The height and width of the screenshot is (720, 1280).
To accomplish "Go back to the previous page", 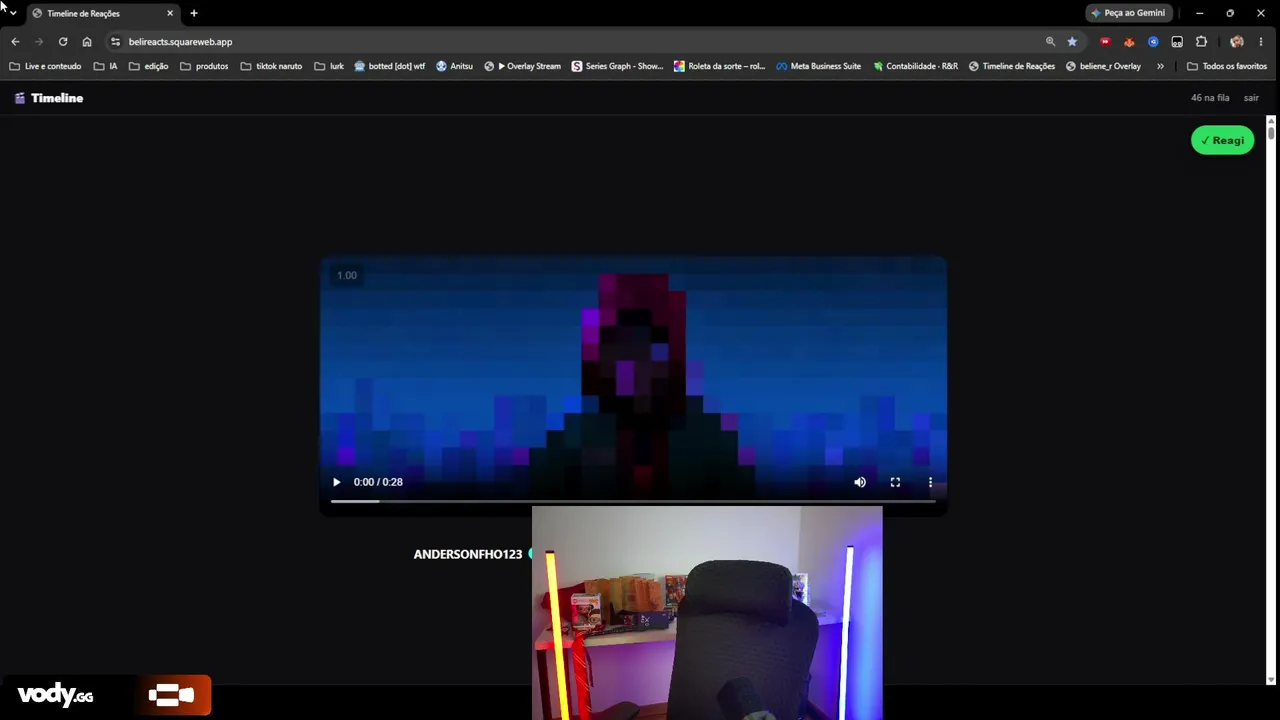I will 15,42.
